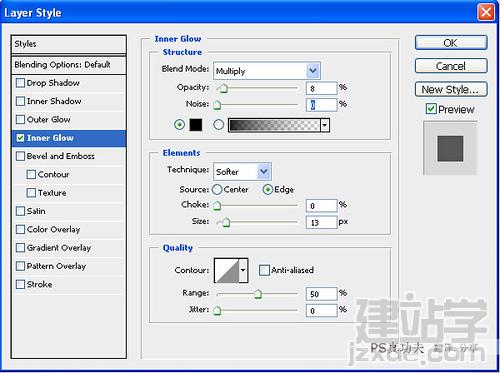Select the Stroke row label

[x=39, y=284]
